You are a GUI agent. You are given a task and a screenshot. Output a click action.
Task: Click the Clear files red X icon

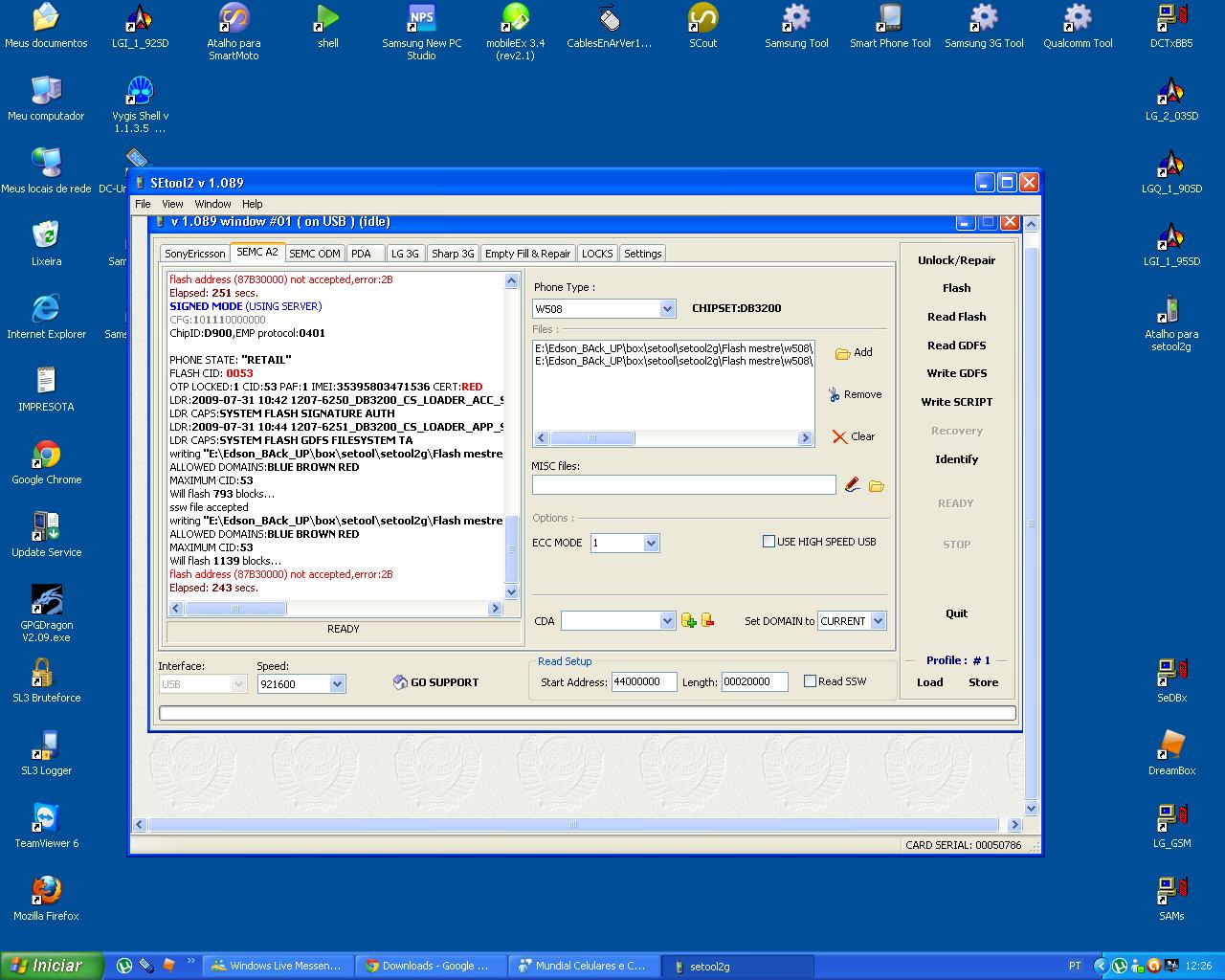839,436
